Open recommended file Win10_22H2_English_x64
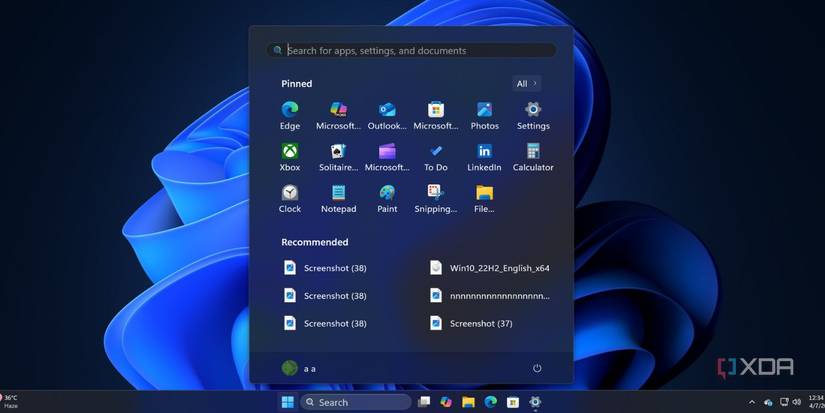Image resolution: width=825 pixels, height=413 pixels. [x=489, y=268]
